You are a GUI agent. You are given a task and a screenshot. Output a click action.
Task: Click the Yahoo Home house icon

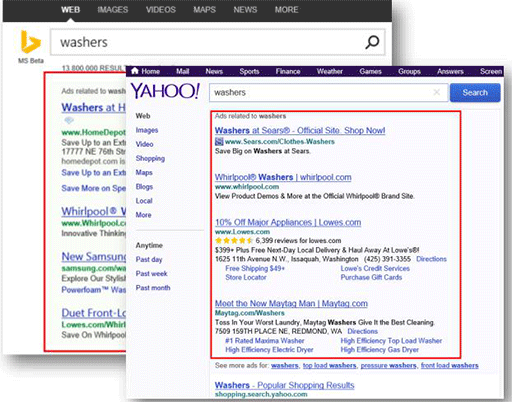click(x=135, y=71)
